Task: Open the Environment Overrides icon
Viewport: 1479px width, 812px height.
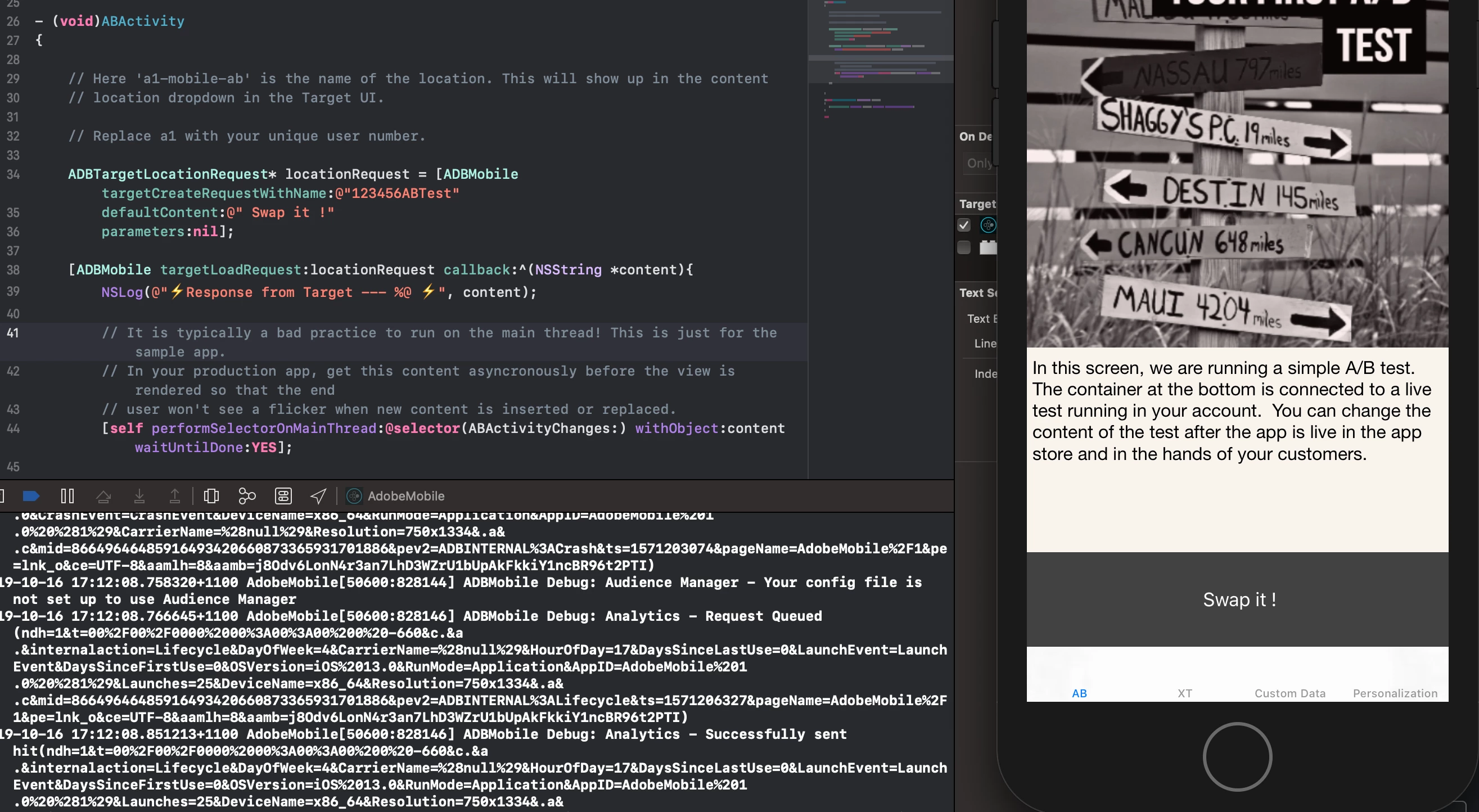Action: tap(283, 495)
